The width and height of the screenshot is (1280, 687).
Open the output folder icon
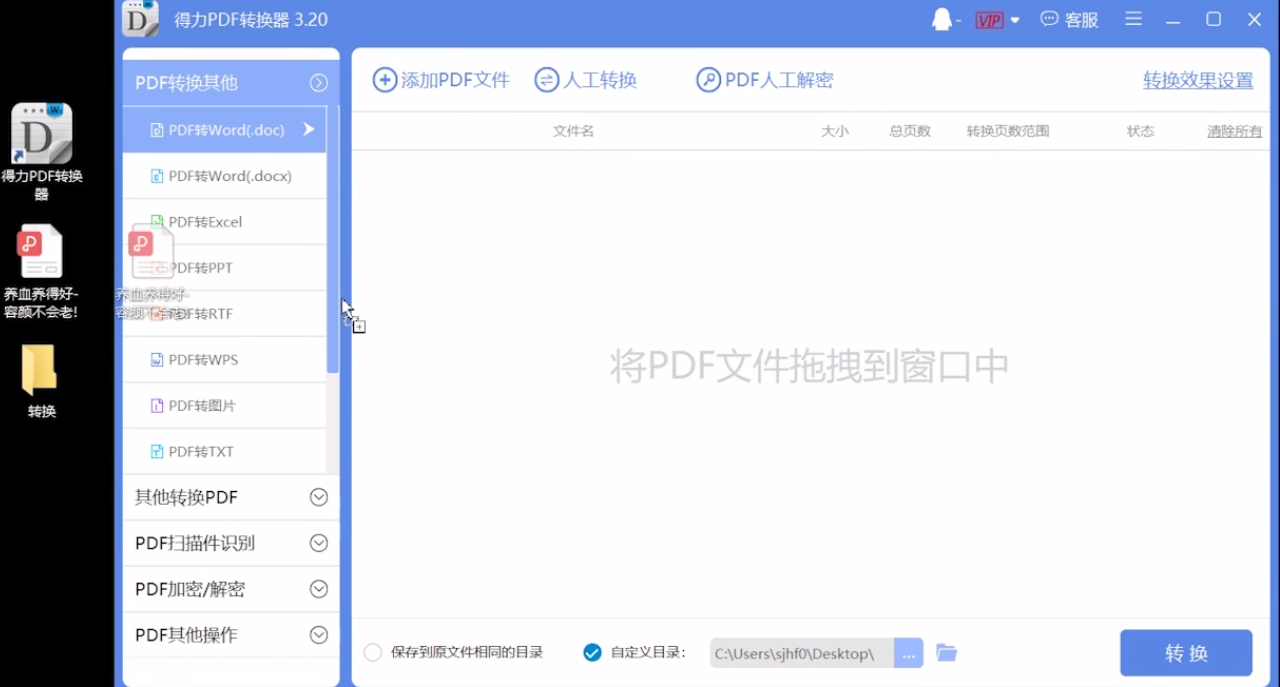[x=947, y=653]
